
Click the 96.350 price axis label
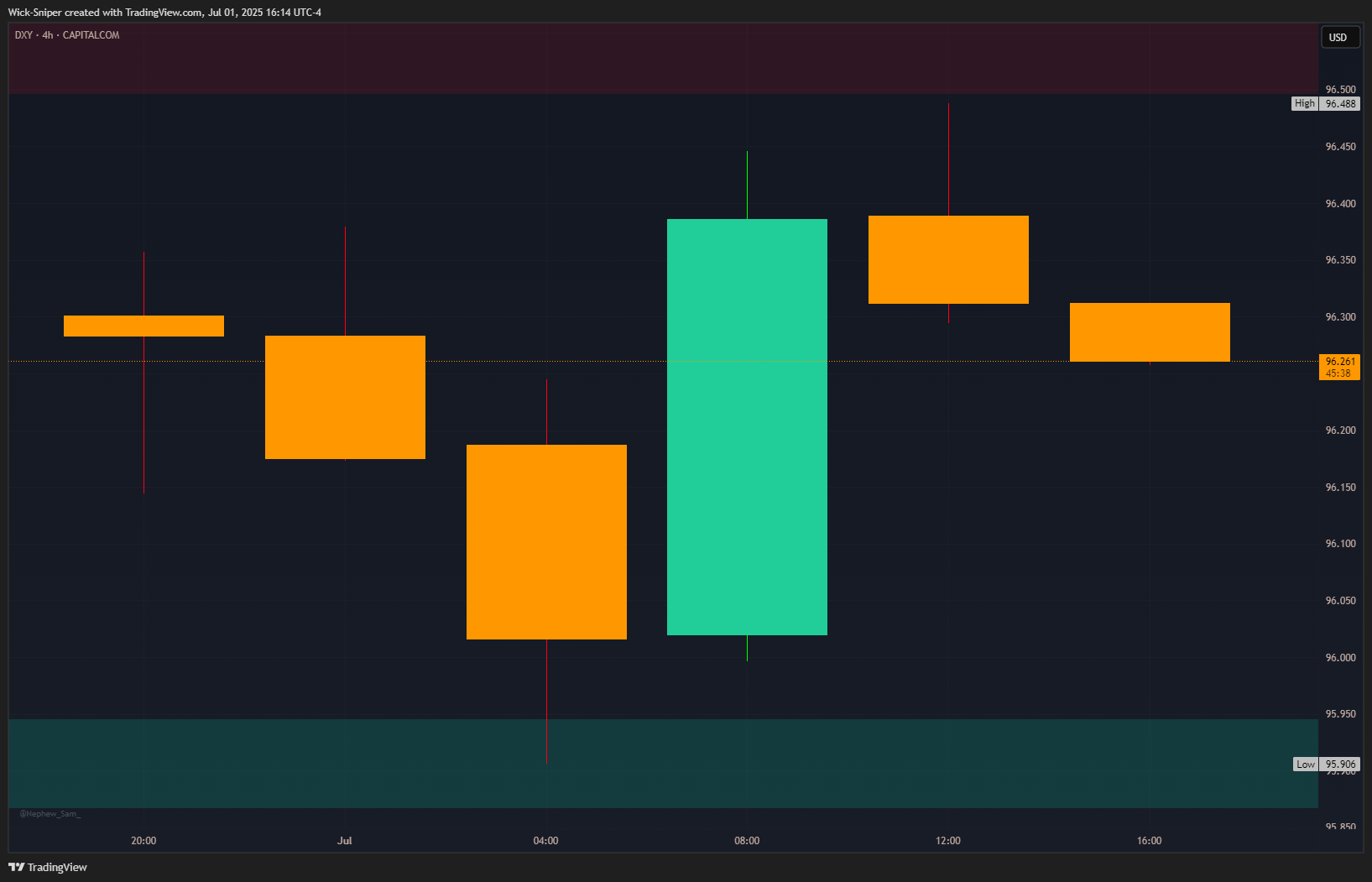[x=1340, y=260]
